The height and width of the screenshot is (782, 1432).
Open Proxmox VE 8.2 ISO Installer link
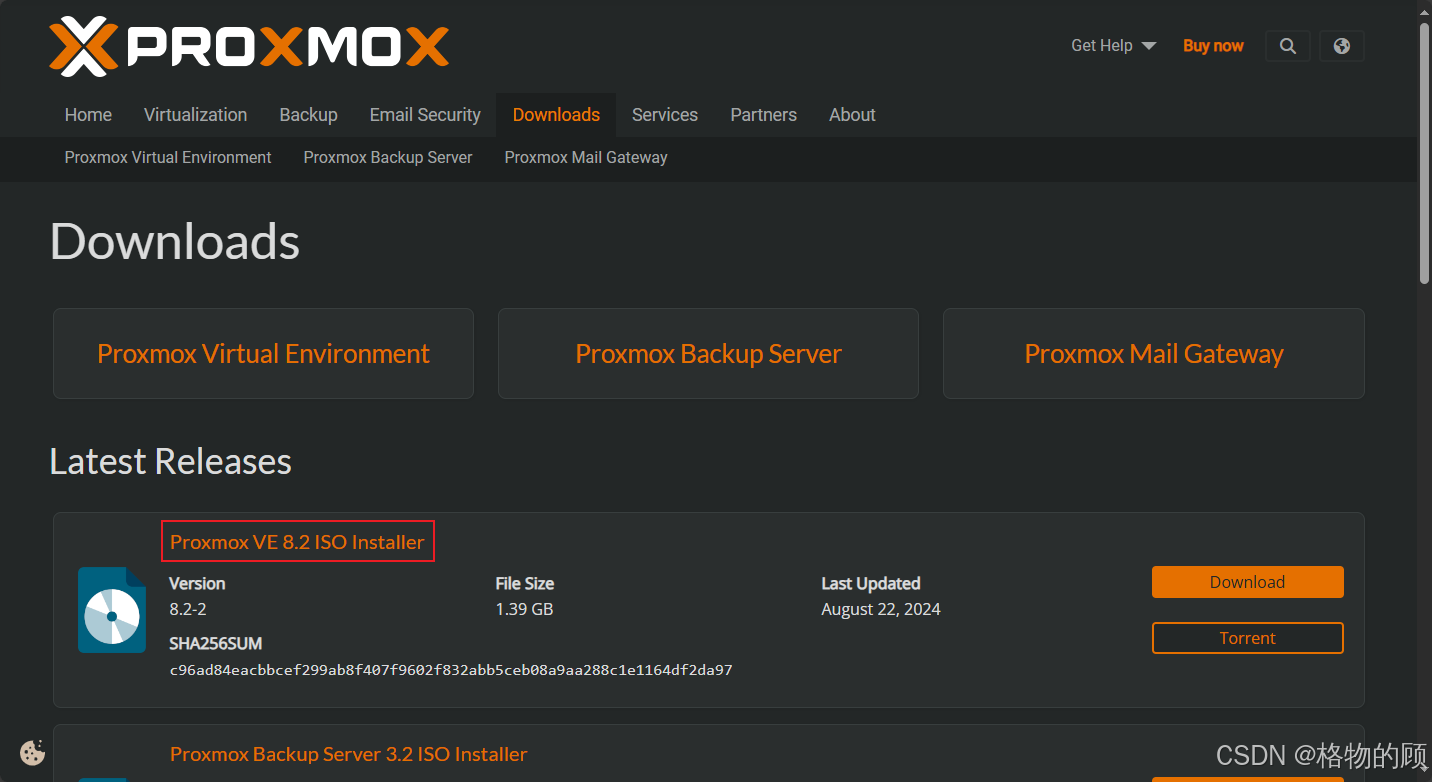297,542
